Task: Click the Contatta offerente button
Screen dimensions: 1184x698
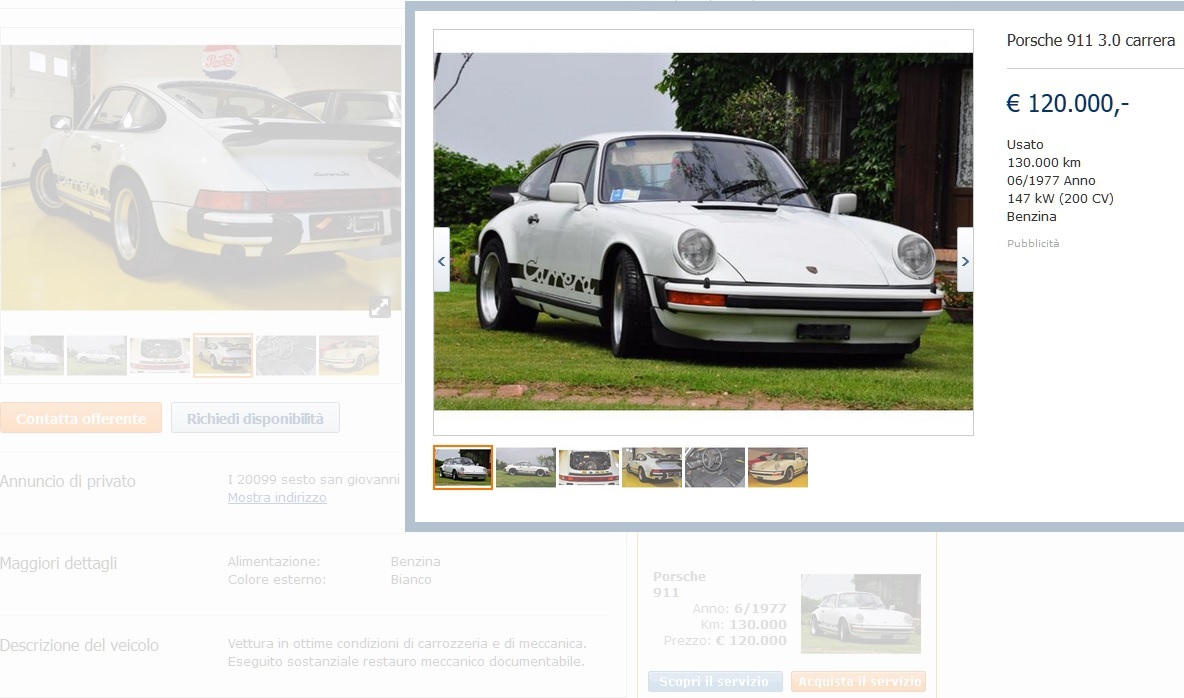Action: pos(81,418)
